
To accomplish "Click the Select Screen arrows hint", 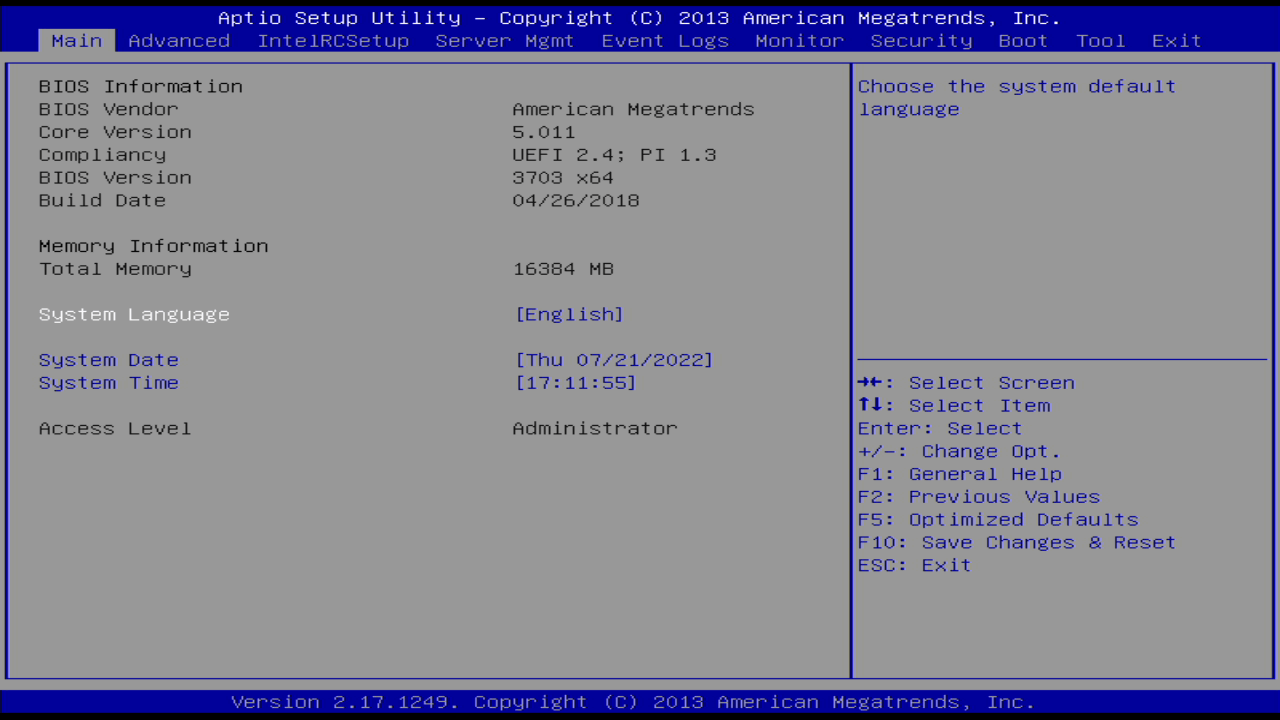I will tap(966, 383).
